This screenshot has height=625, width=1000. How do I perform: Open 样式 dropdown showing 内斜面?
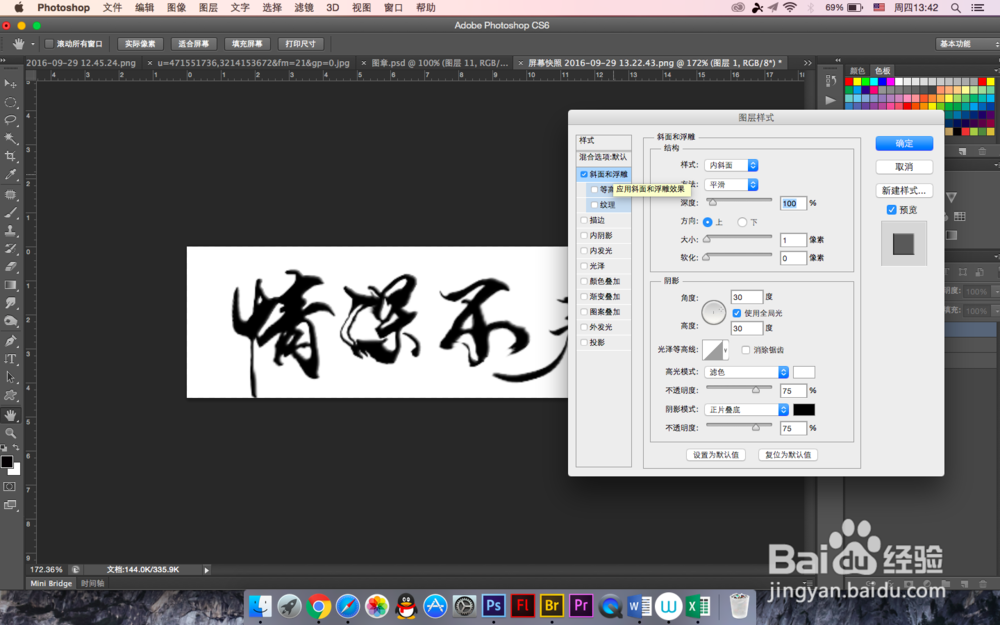pyautogui.click(x=731, y=165)
